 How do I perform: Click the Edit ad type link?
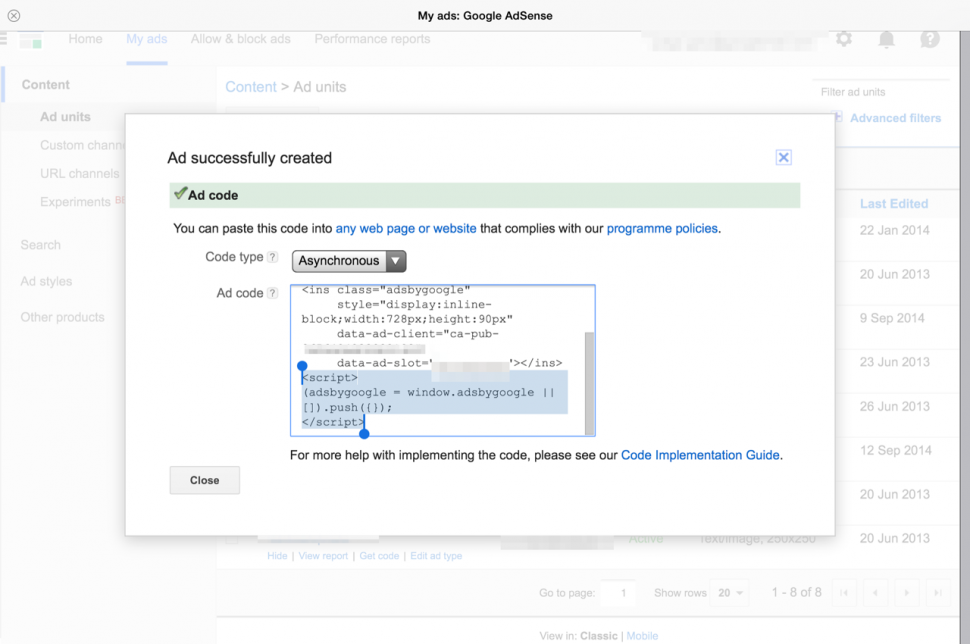[x=436, y=556]
